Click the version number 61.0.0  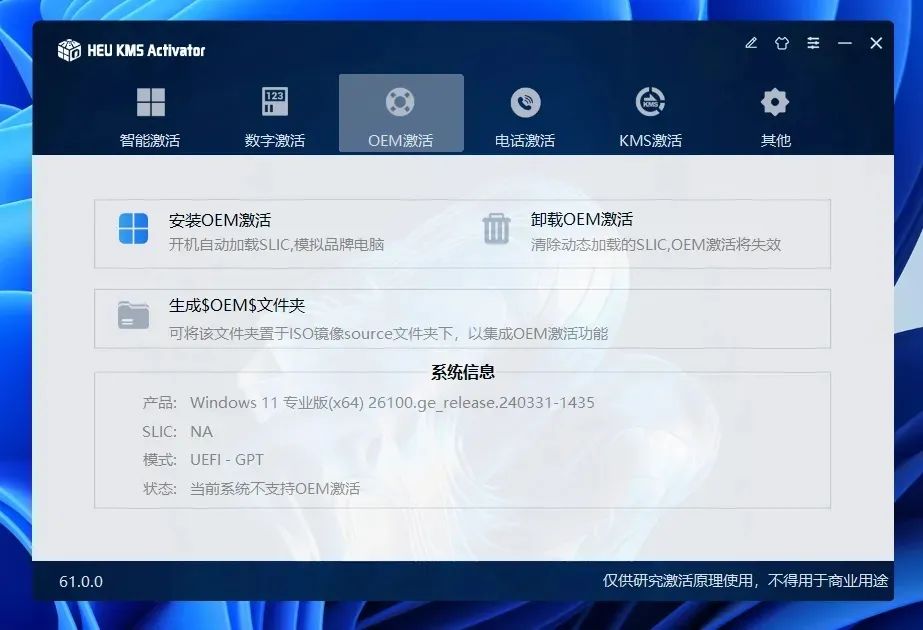coord(81,582)
